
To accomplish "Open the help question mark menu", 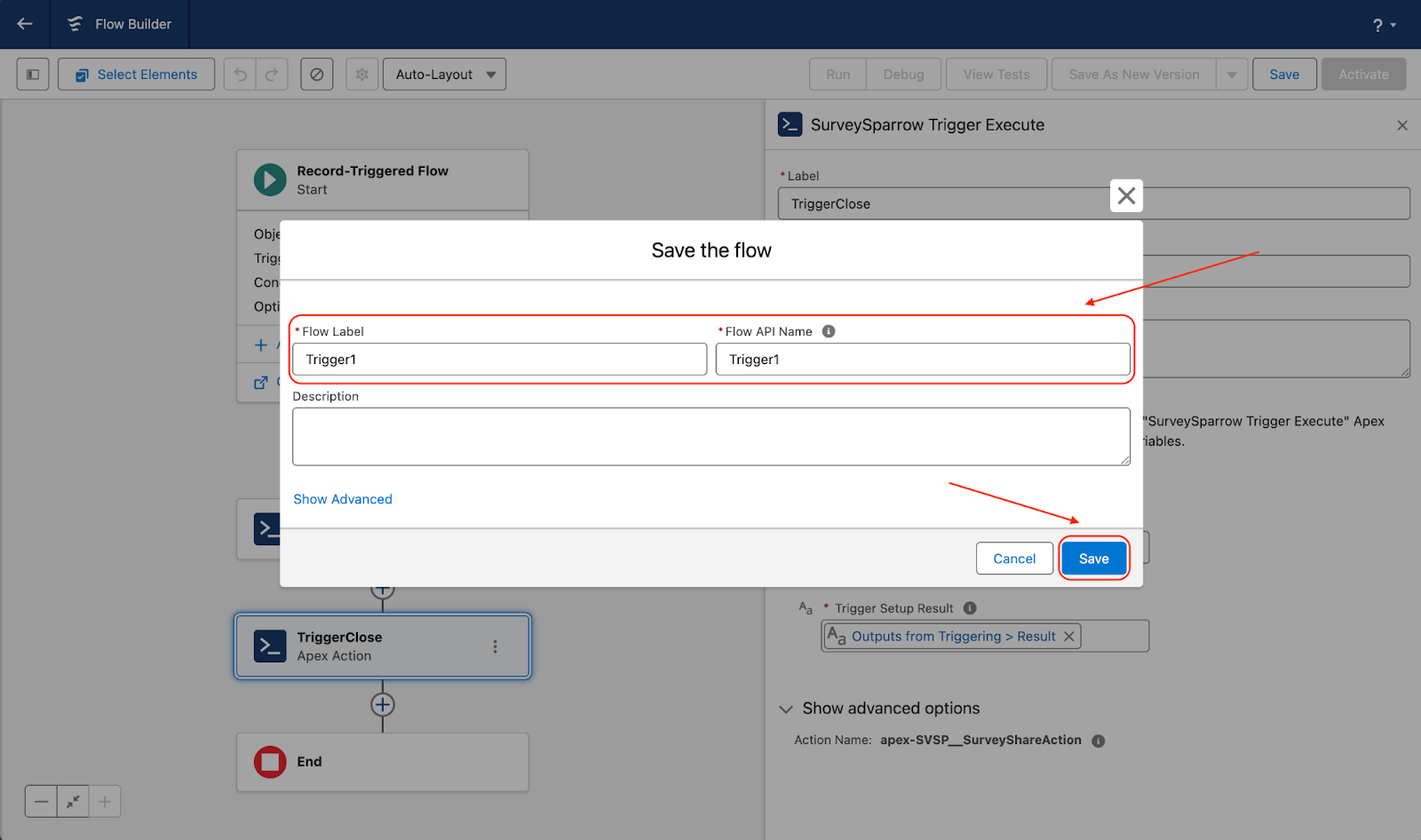I will coord(1384,25).
